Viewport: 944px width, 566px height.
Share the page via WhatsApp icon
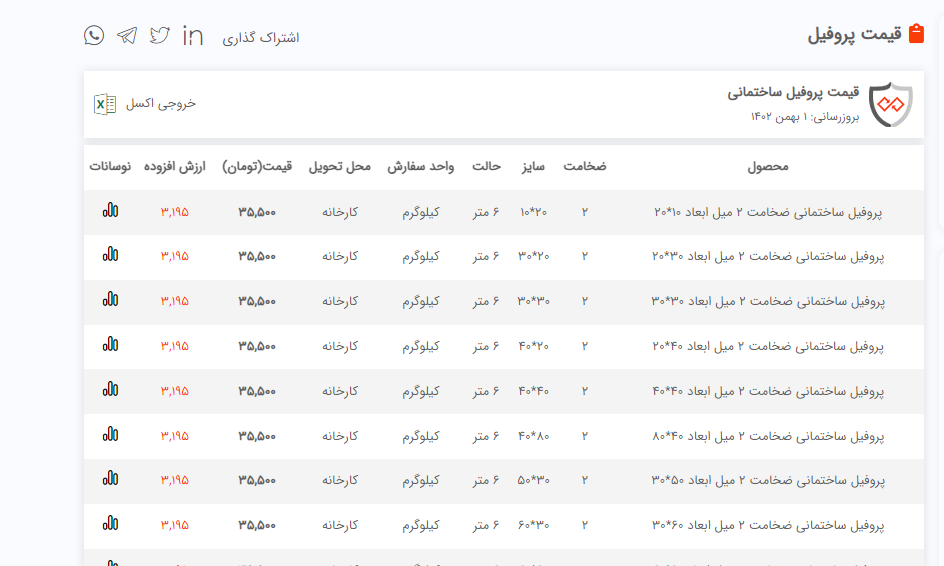(x=94, y=36)
